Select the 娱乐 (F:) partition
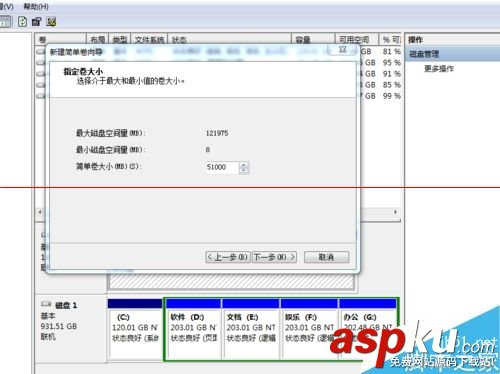This screenshot has height=374, width=500. (309, 329)
